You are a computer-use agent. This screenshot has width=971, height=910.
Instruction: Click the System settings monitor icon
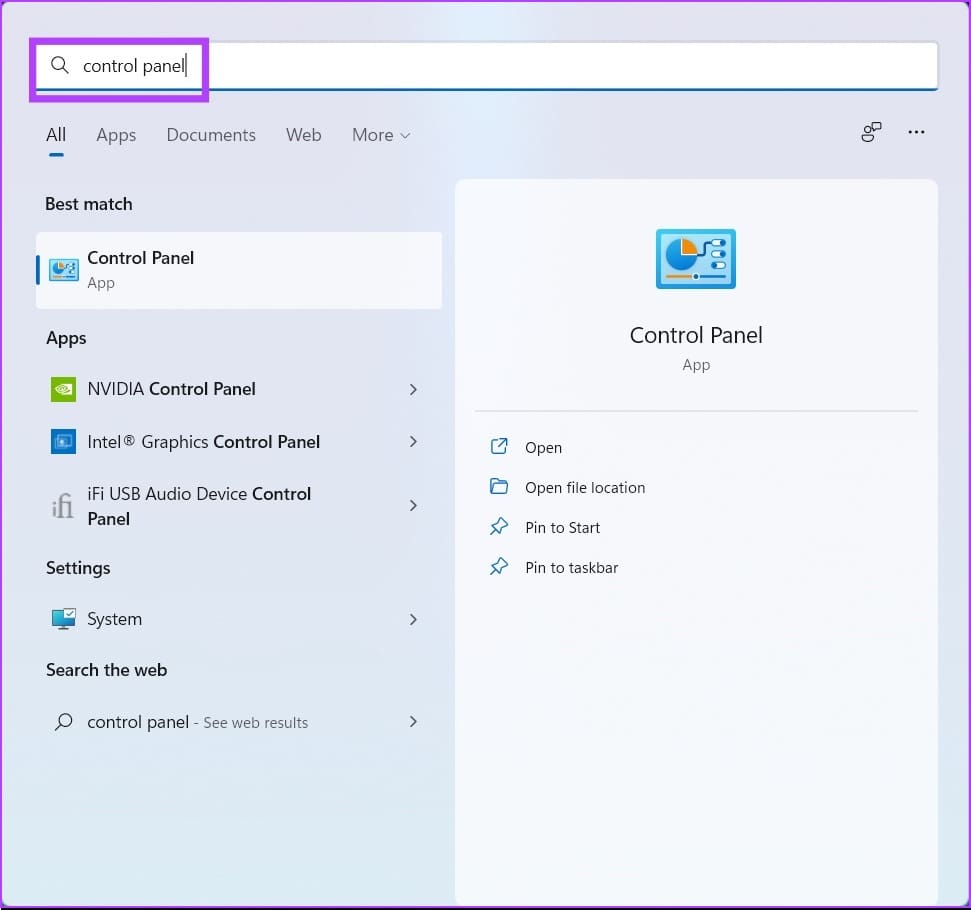[63, 619]
